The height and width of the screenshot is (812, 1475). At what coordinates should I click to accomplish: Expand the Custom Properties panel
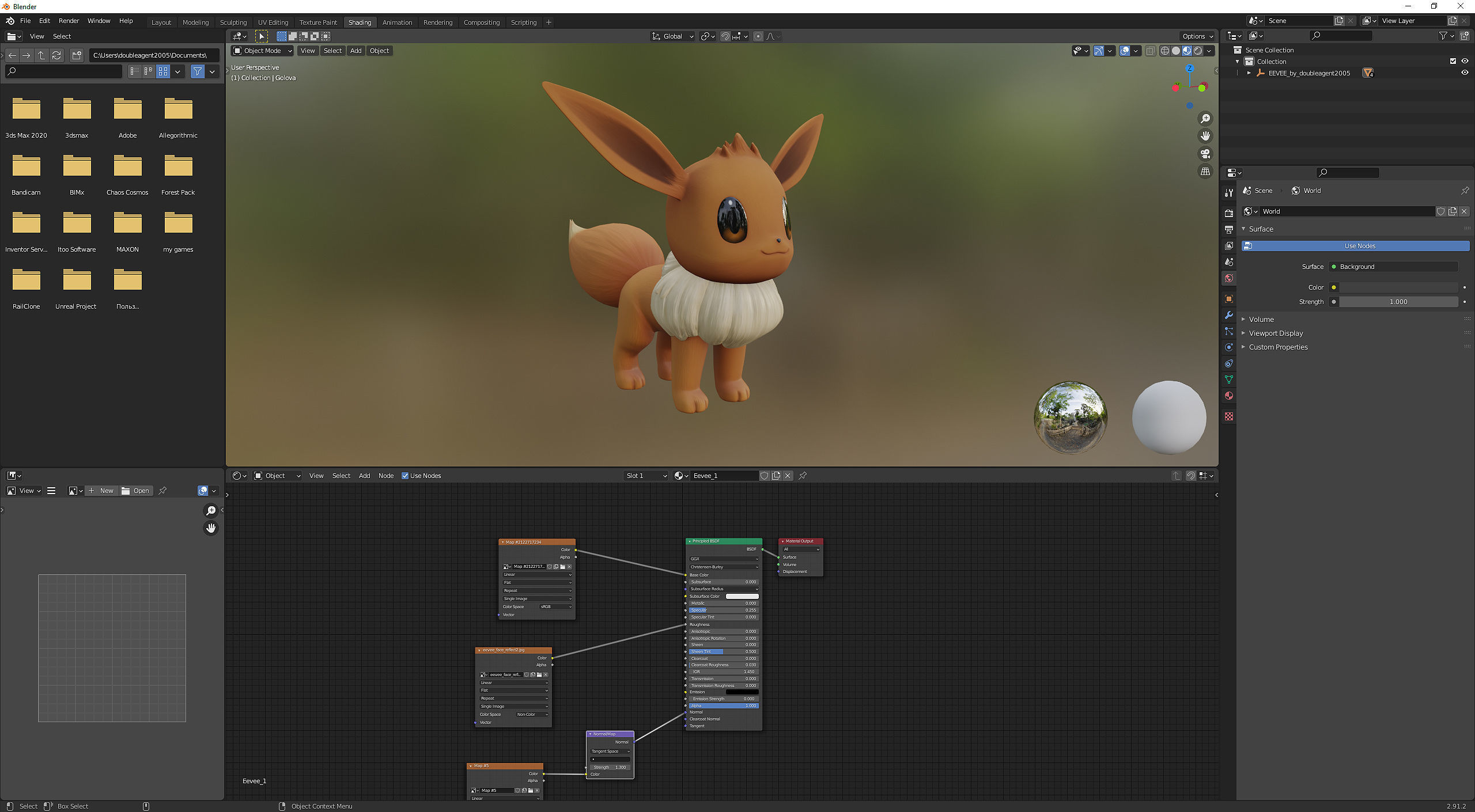(x=1278, y=347)
